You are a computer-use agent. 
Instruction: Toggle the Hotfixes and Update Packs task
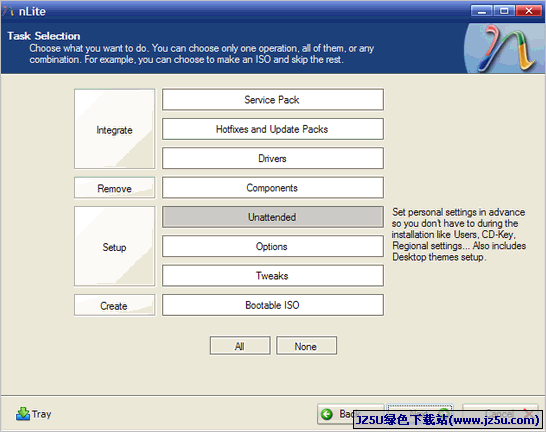[x=273, y=129]
